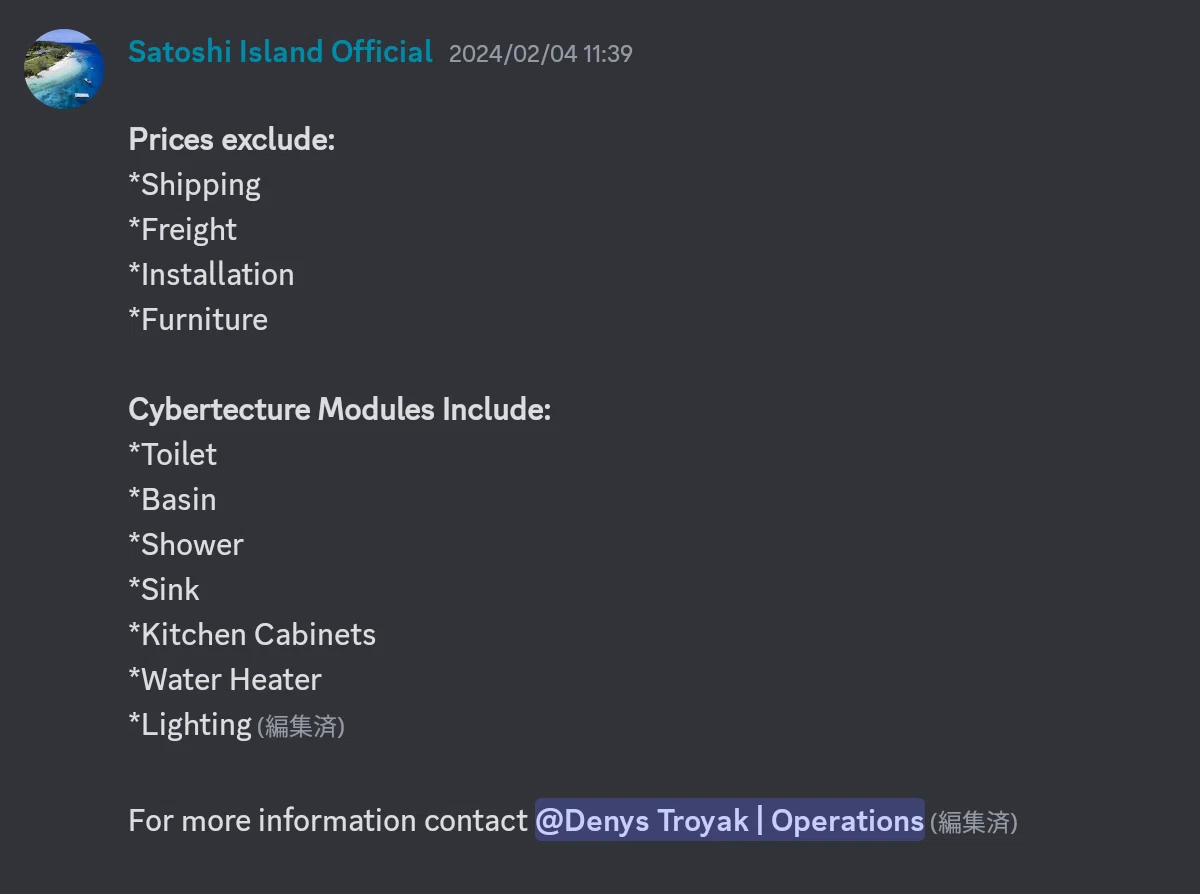The height and width of the screenshot is (894, 1200).
Task: Click the '*Lighting' text
Action: click(190, 724)
